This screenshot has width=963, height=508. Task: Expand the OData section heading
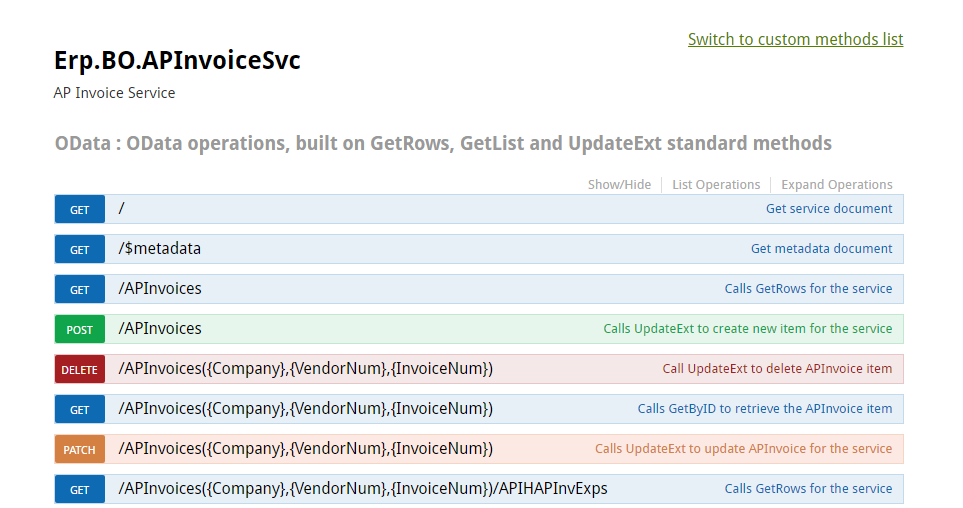pyautogui.click(x=443, y=143)
